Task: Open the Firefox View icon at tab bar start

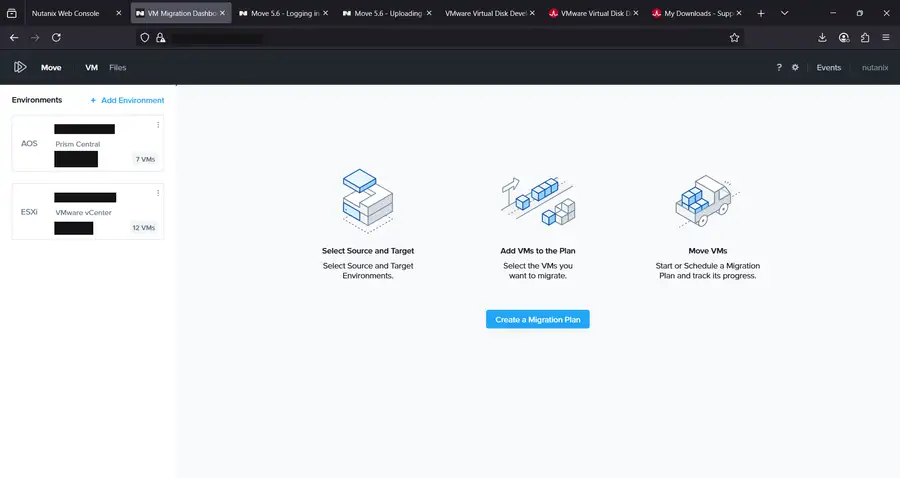Action: coord(11,13)
